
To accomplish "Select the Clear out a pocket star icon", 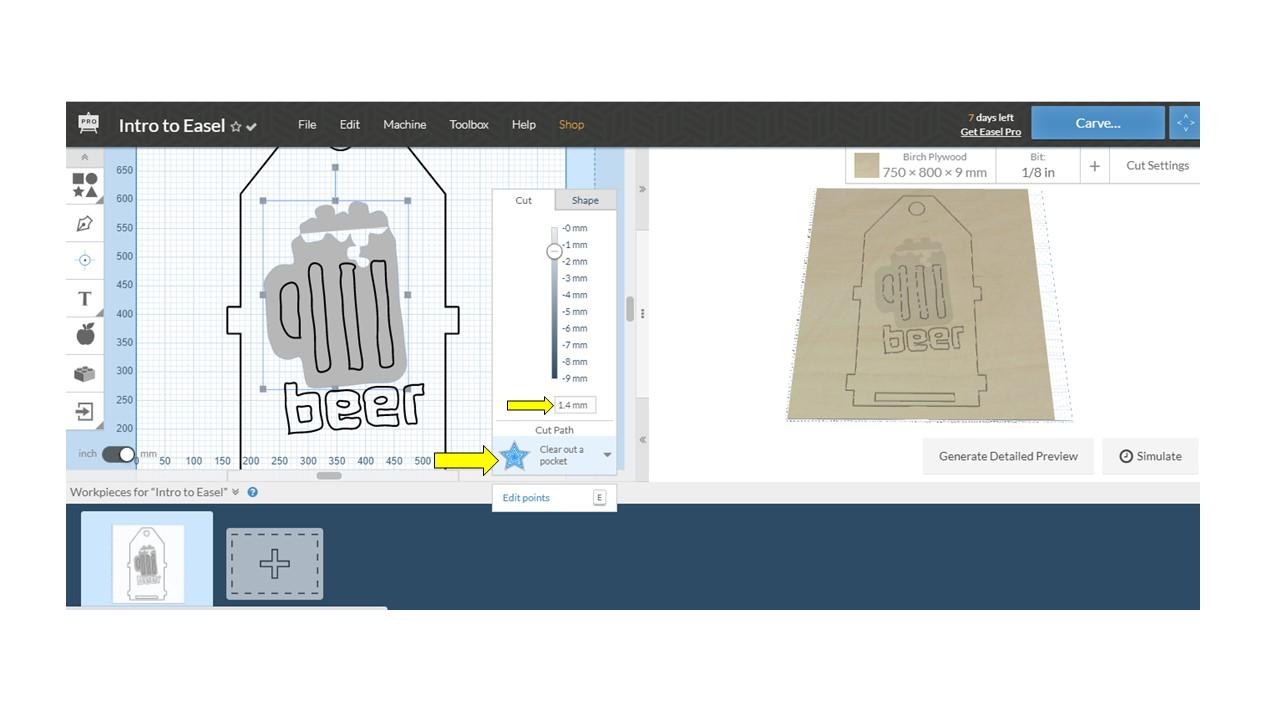I will [514, 456].
